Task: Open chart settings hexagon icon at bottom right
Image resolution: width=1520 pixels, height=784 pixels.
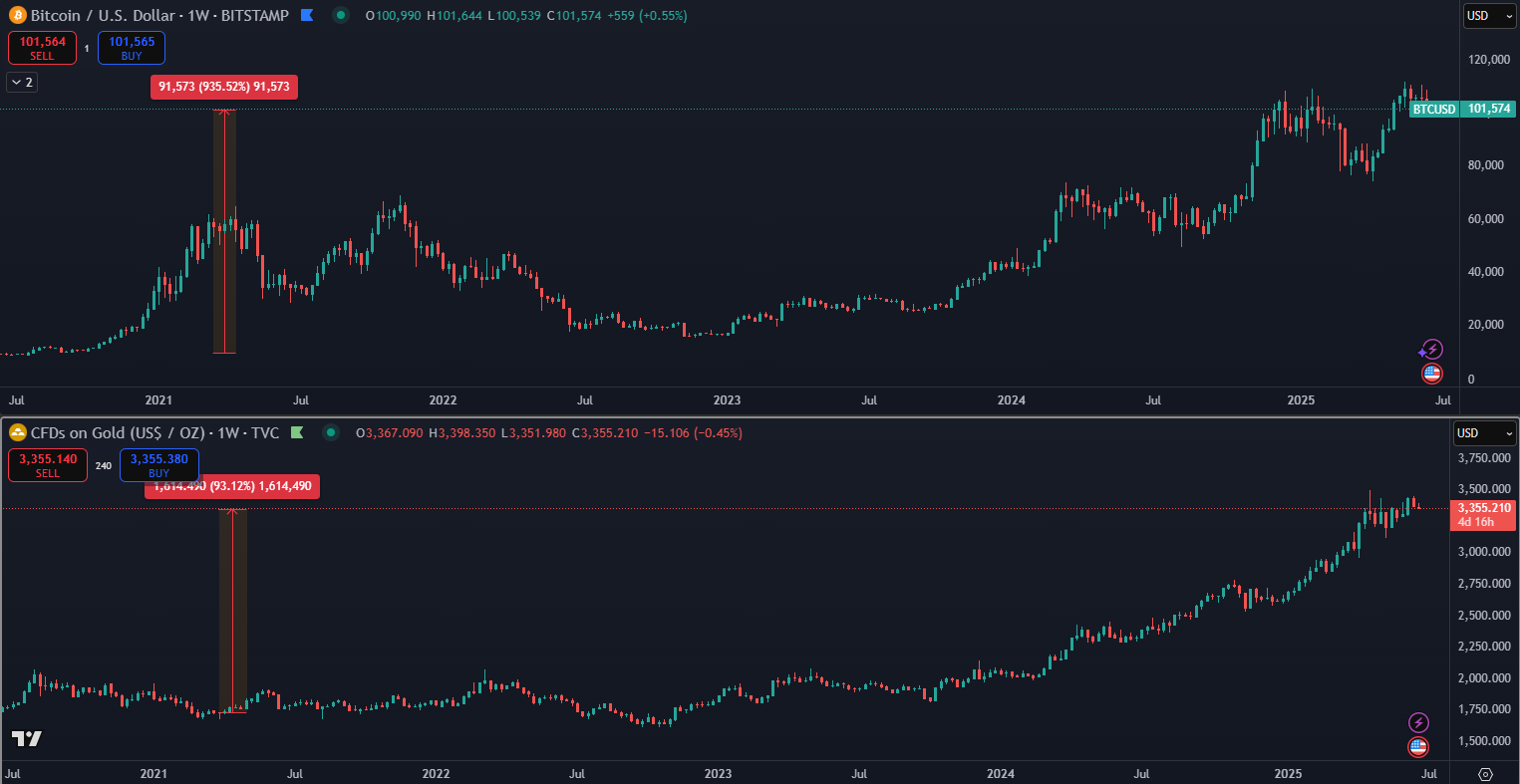Action: point(1485,774)
